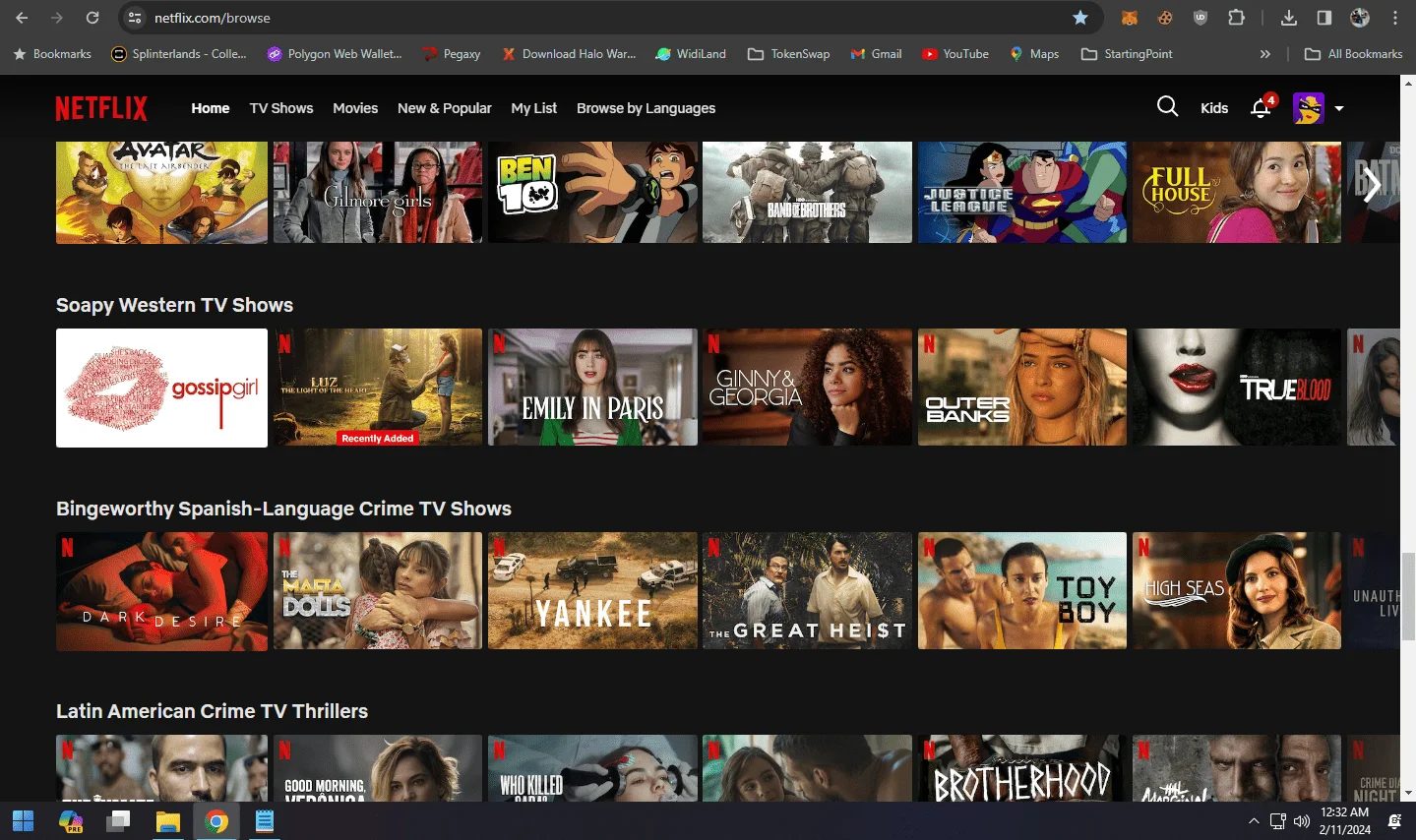Open the TV Shows menu item
The width and height of the screenshot is (1416, 840).
(281, 108)
